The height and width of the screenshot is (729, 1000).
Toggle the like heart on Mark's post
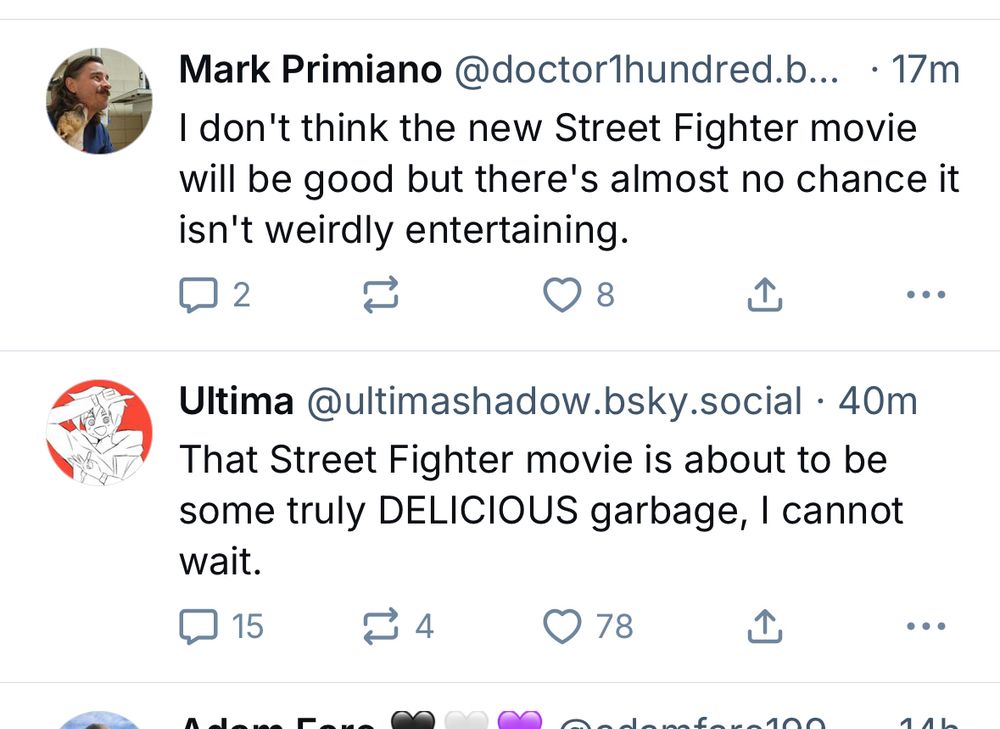point(563,293)
